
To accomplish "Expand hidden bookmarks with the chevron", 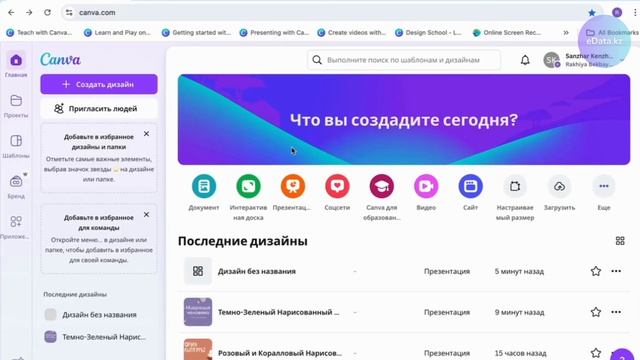I will point(566,33).
